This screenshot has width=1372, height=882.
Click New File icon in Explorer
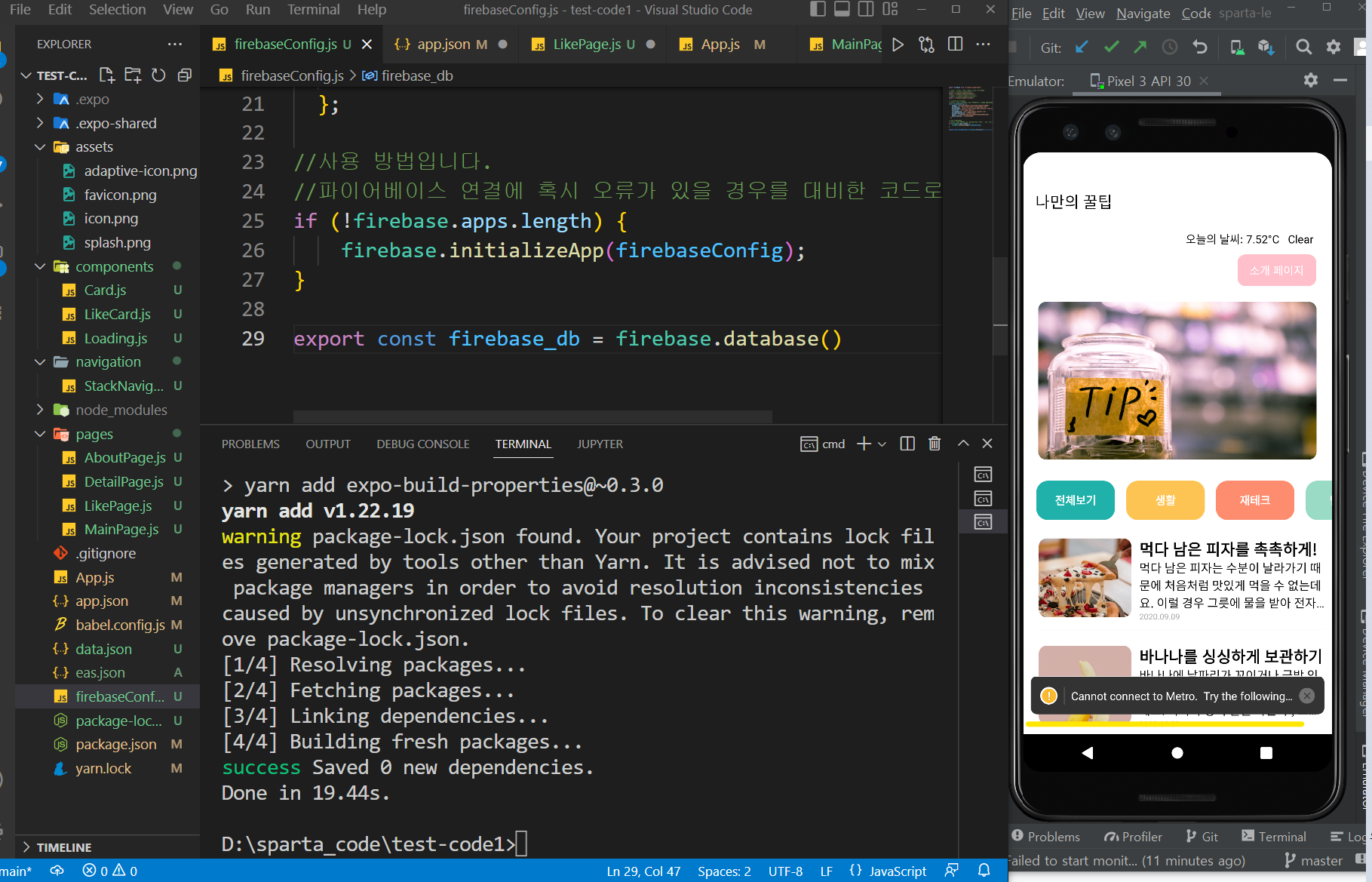pyautogui.click(x=107, y=75)
